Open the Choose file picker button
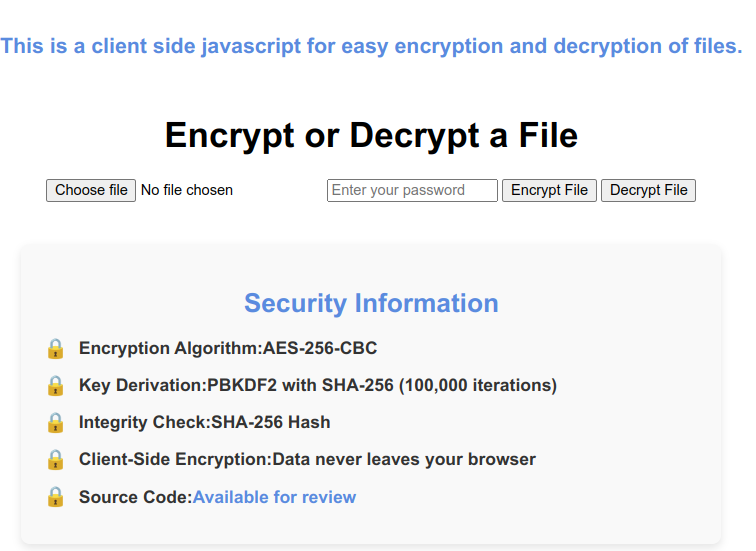Viewport: 756px width, 551px height. (91, 190)
